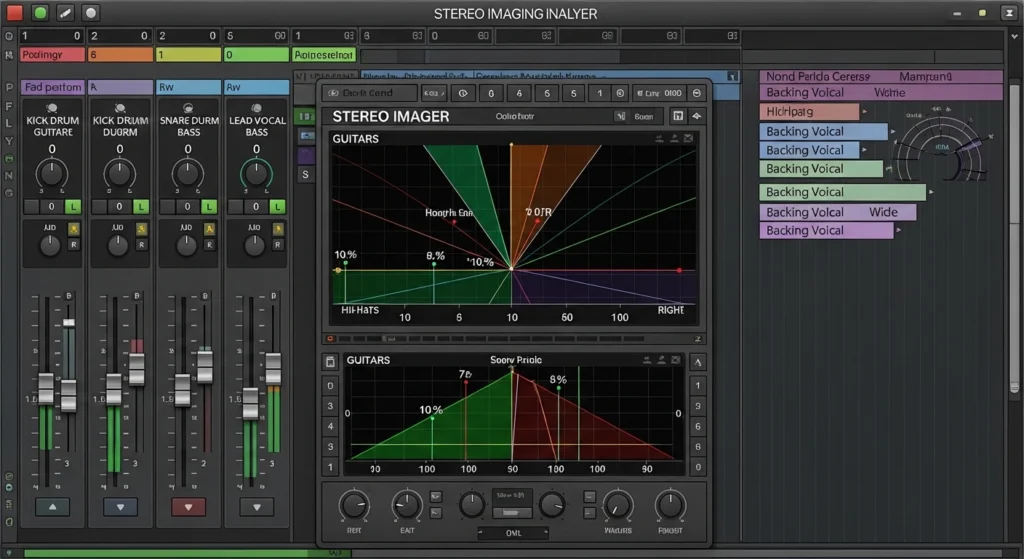Click the green play button in top toolbar
The height and width of the screenshot is (559, 1024).
click(40, 13)
